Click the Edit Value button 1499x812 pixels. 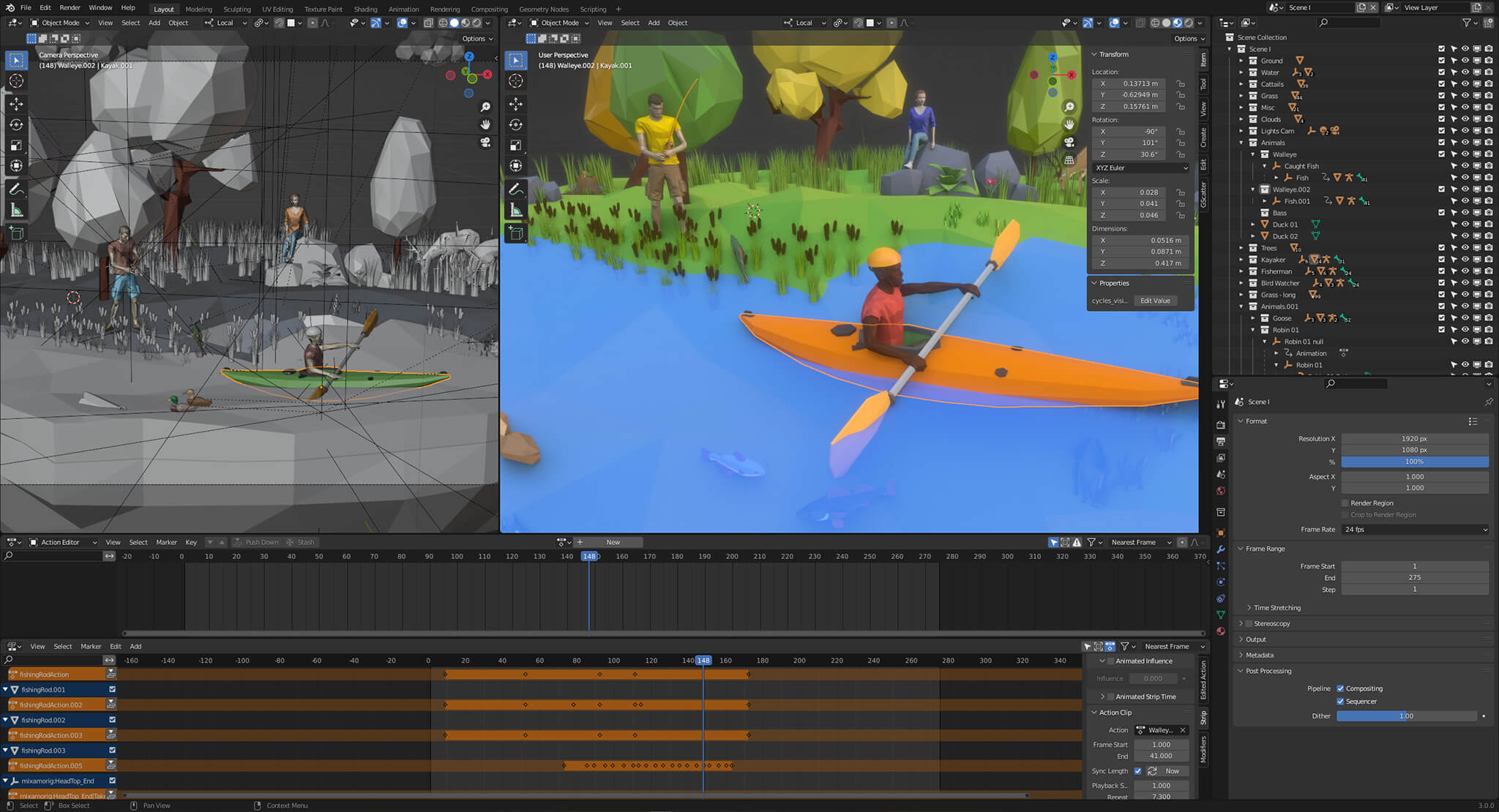click(x=1154, y=300)
